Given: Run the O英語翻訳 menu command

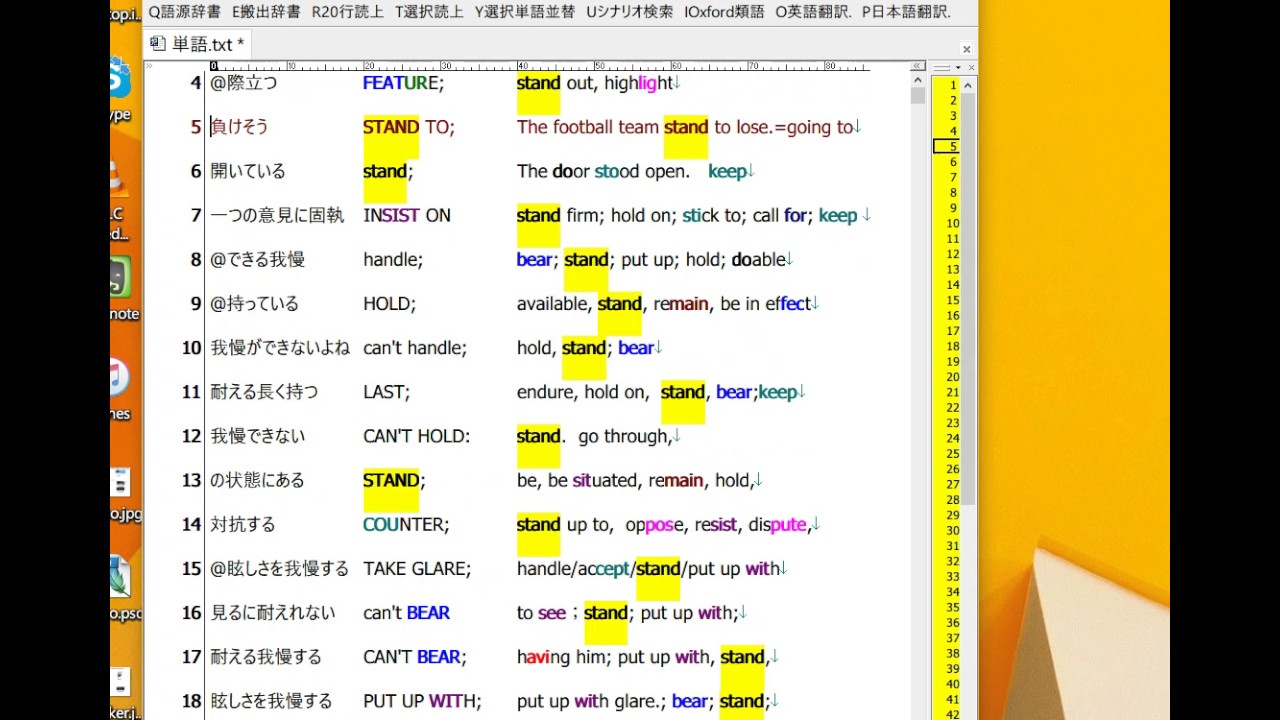Looking at the screenshot, I should [814, 12].
